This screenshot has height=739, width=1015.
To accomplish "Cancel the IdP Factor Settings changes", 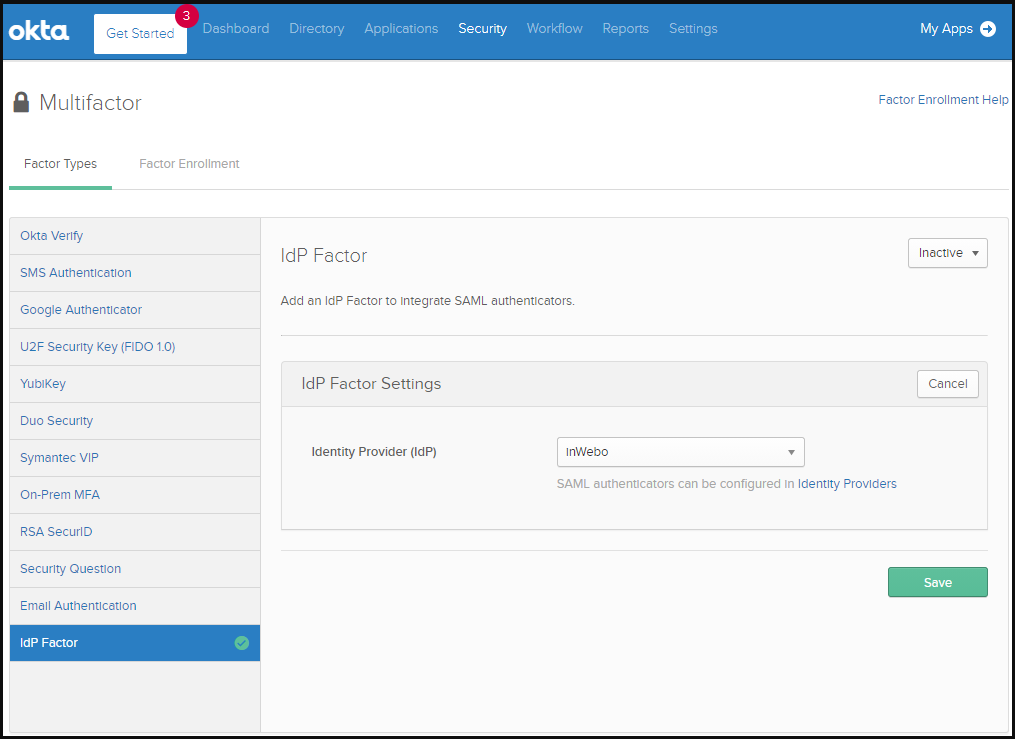I will point(947,383).
